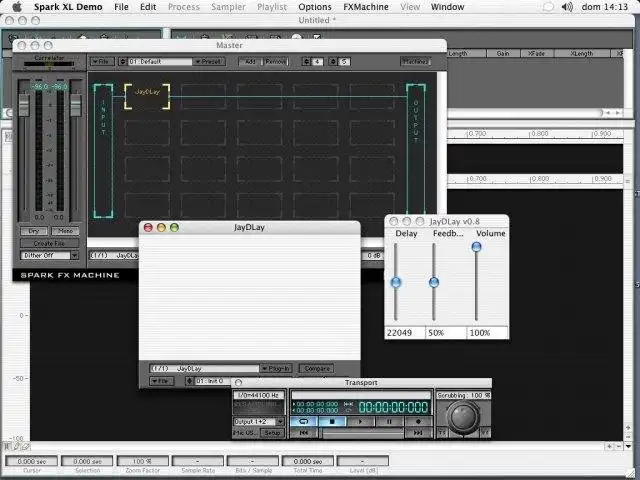Click the XFade column header

coord(536,53)
